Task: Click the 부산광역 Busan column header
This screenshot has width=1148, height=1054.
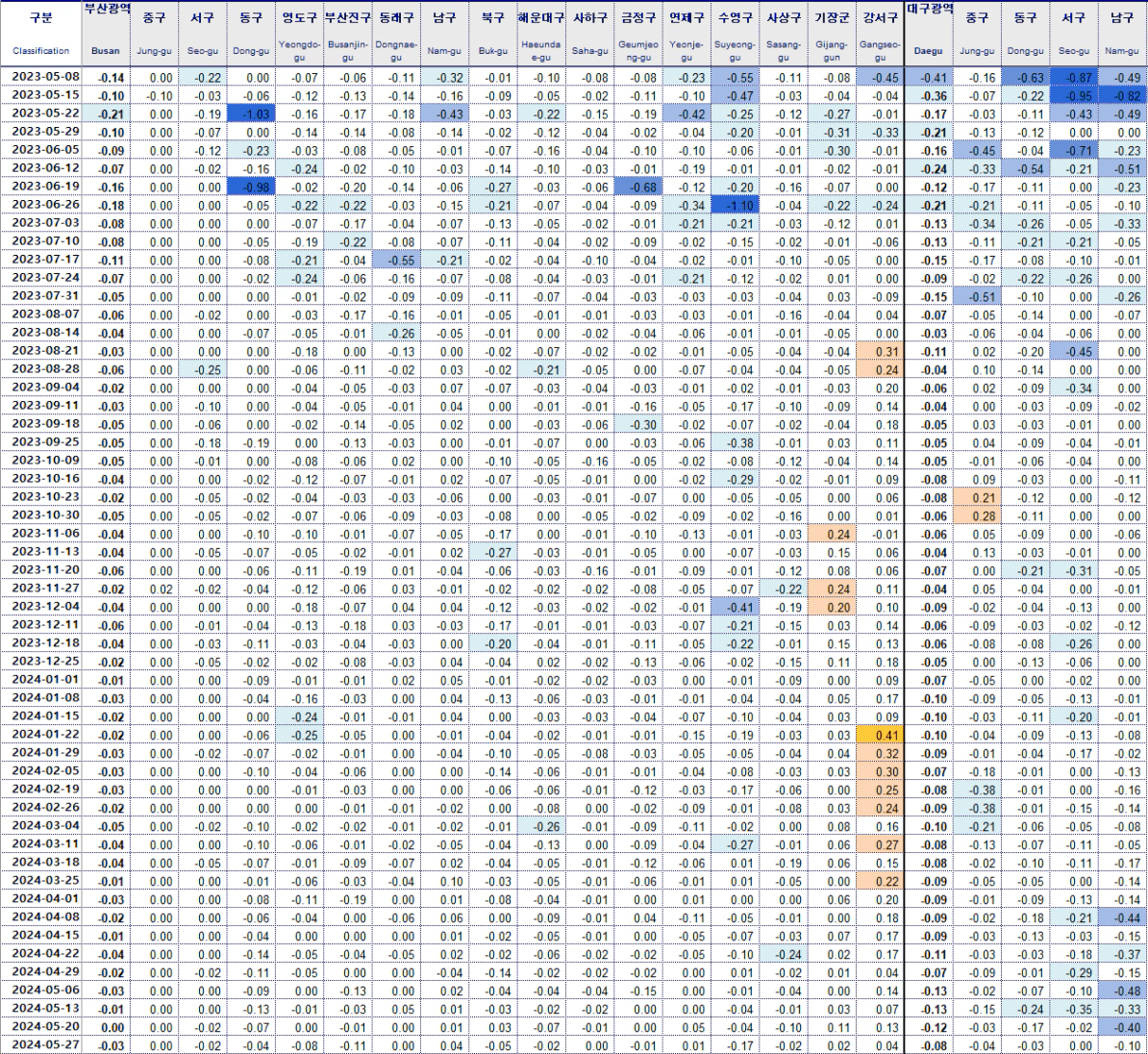Action: 106,34
